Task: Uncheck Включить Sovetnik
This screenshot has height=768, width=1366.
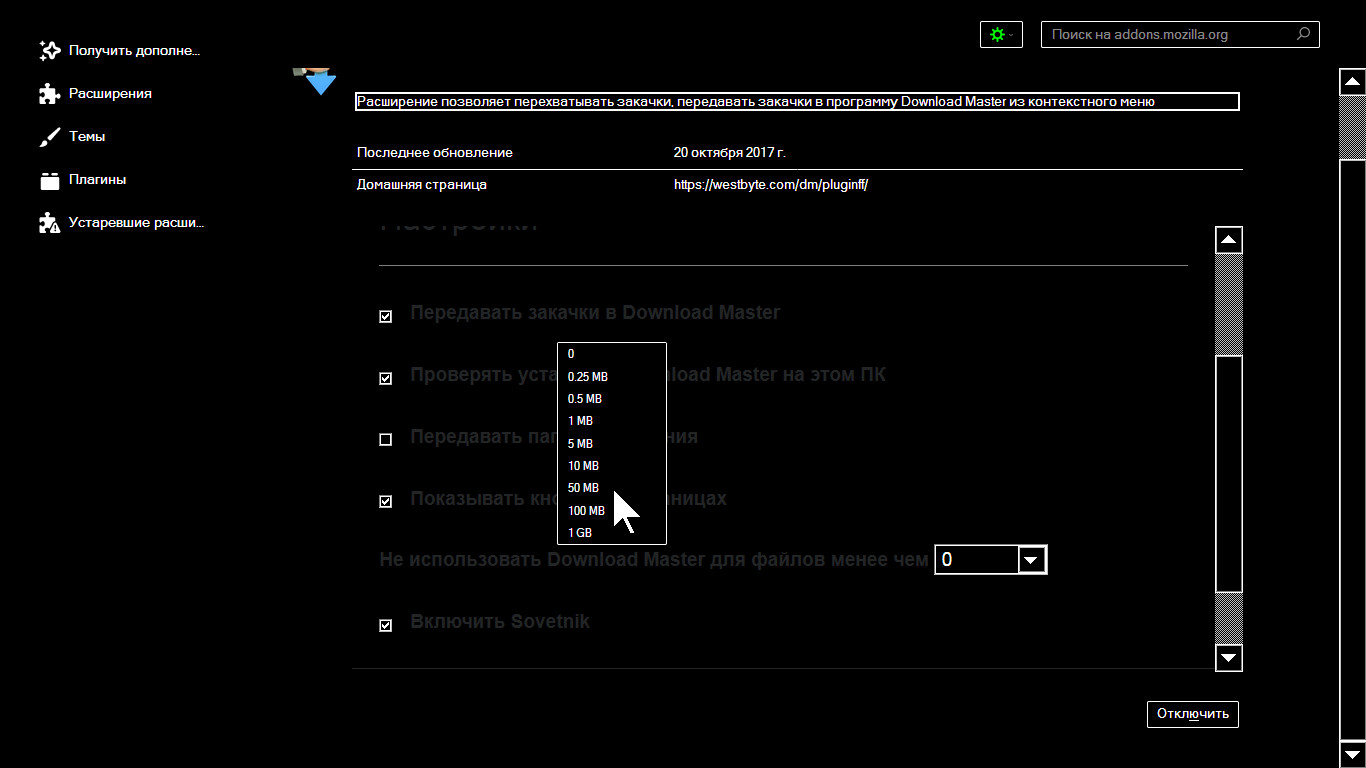Action: tap(386, 626)
